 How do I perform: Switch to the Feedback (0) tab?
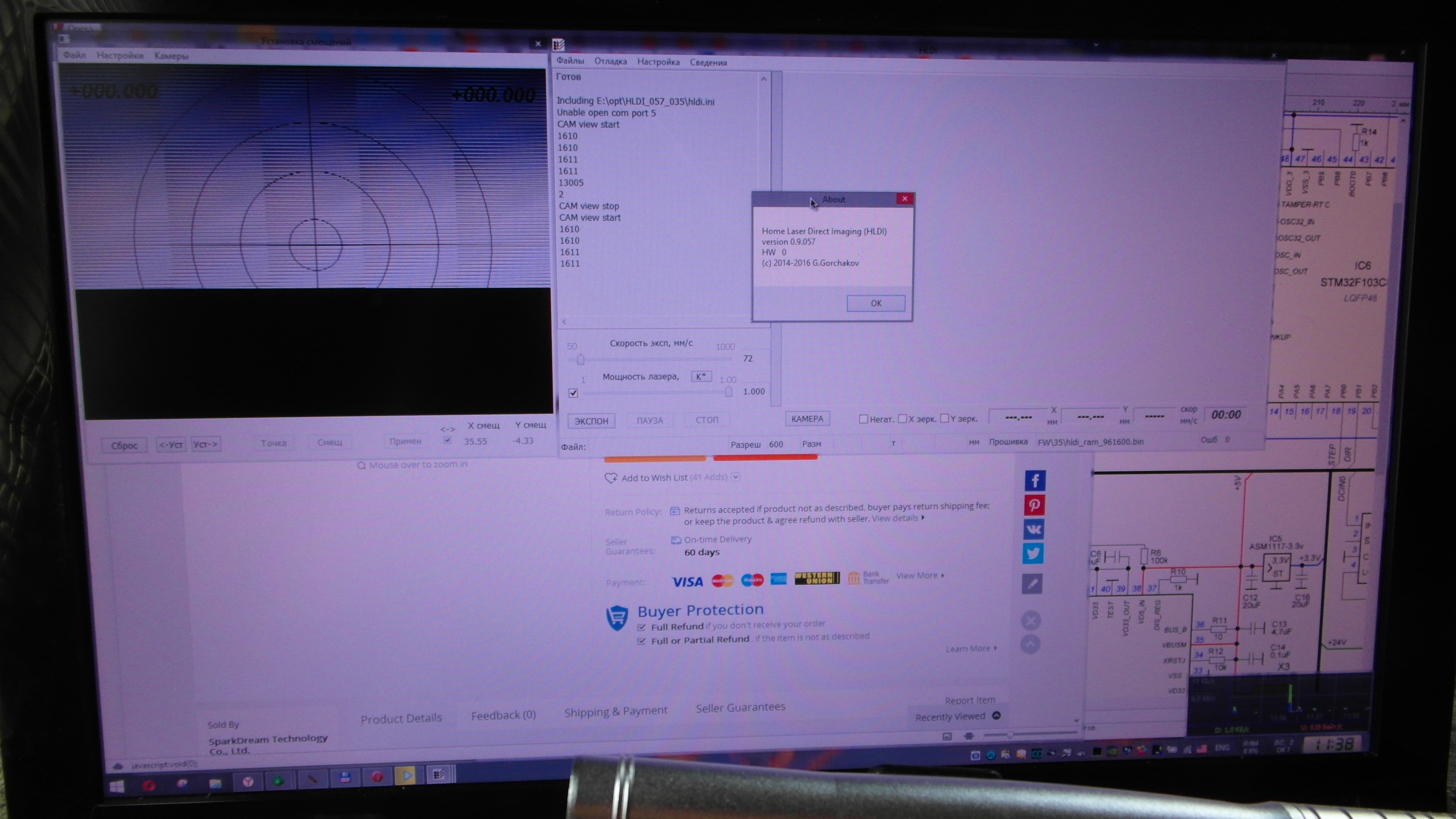504,715
